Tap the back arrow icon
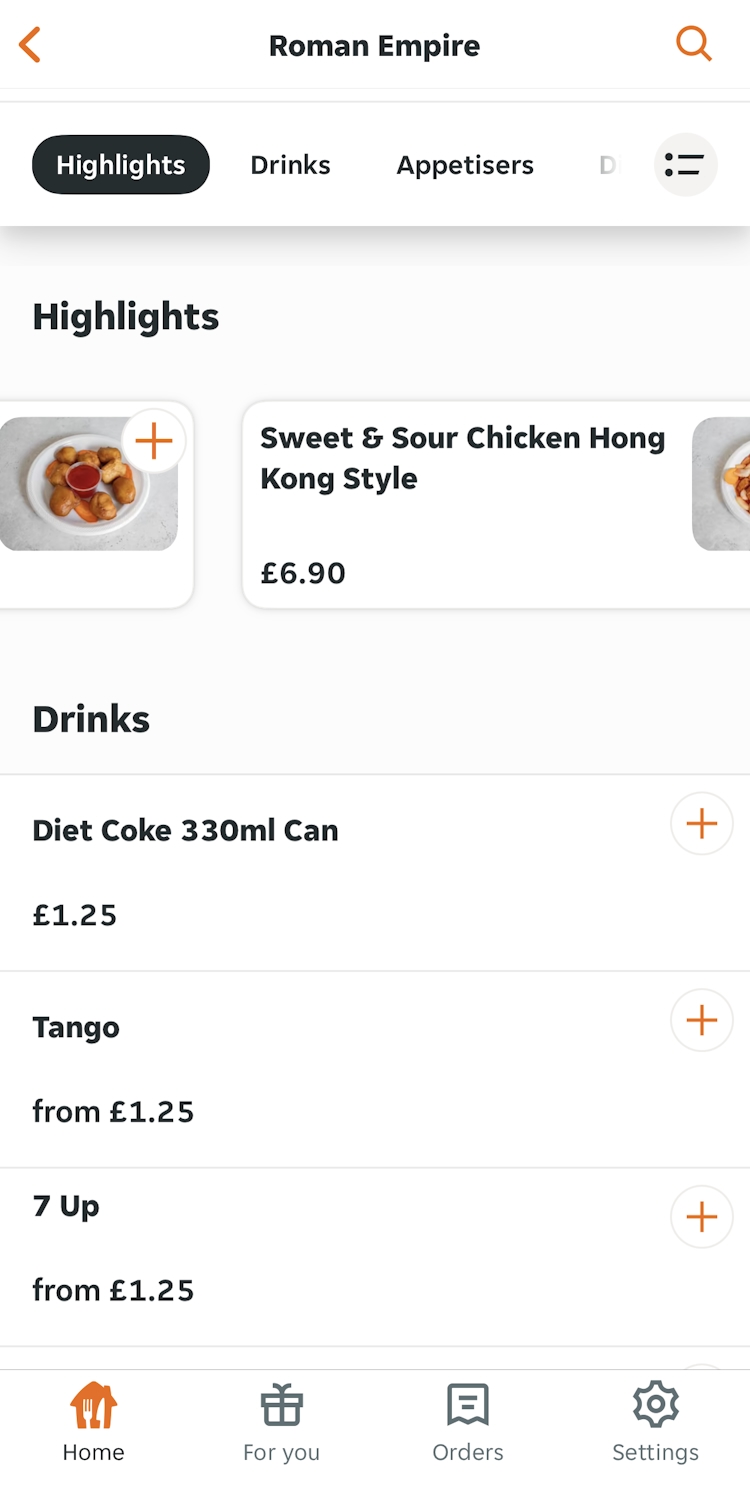This screenshot has width=750, height=1494. (x=30, y=45)
